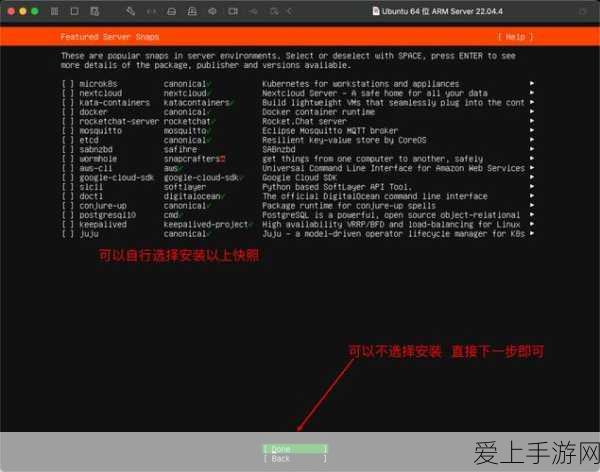Click publisher 'keepalived-project'
This screenshot has width=600, height=472.
pos(205,225)
